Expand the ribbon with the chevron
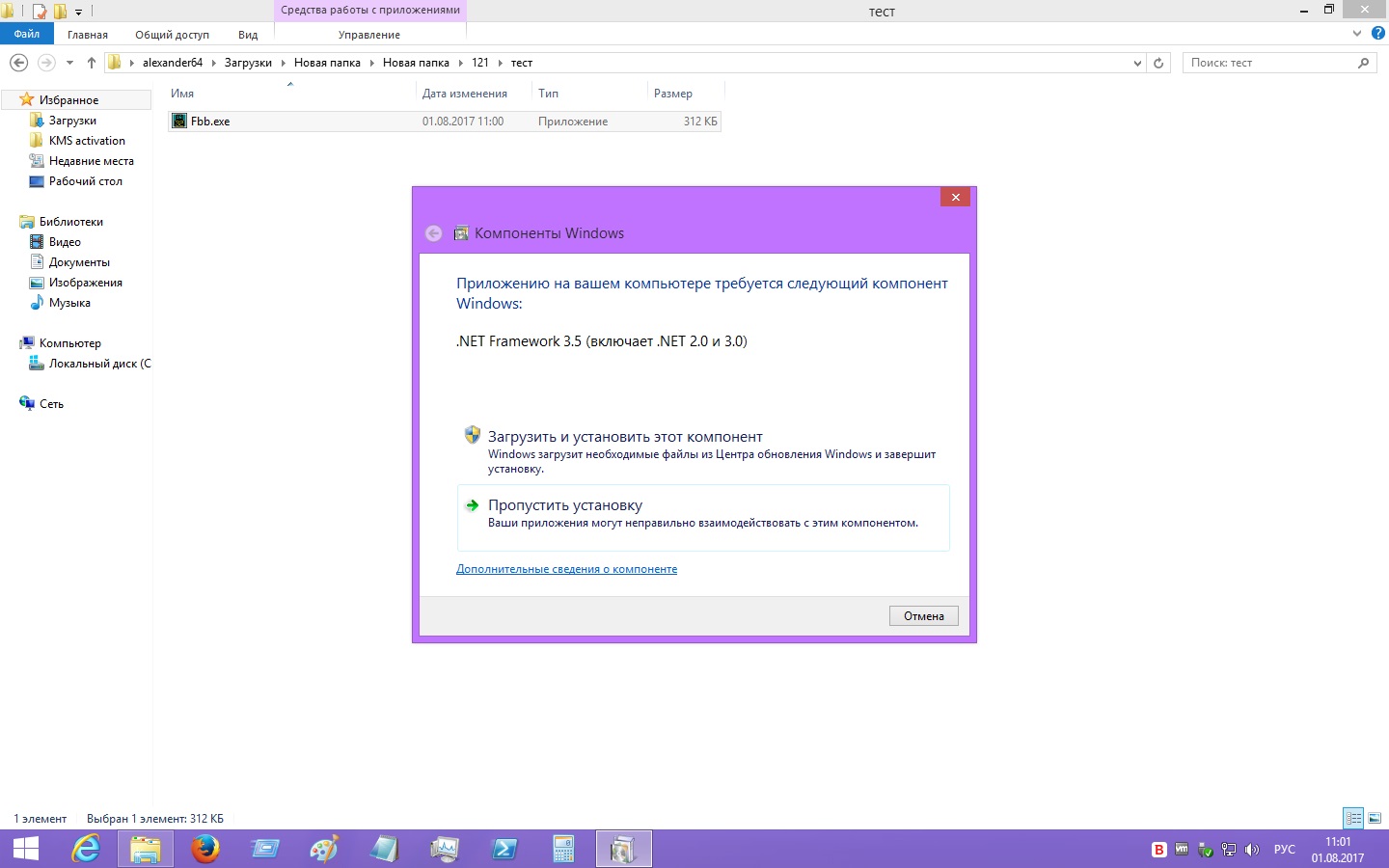 pyautogui.click(x=1357, y=34)
